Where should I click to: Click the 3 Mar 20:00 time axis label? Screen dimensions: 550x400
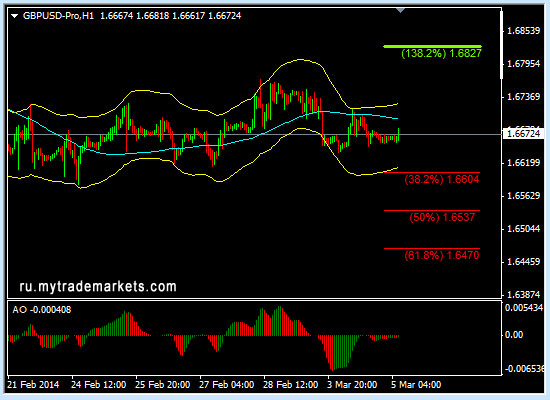coord(352,385)
